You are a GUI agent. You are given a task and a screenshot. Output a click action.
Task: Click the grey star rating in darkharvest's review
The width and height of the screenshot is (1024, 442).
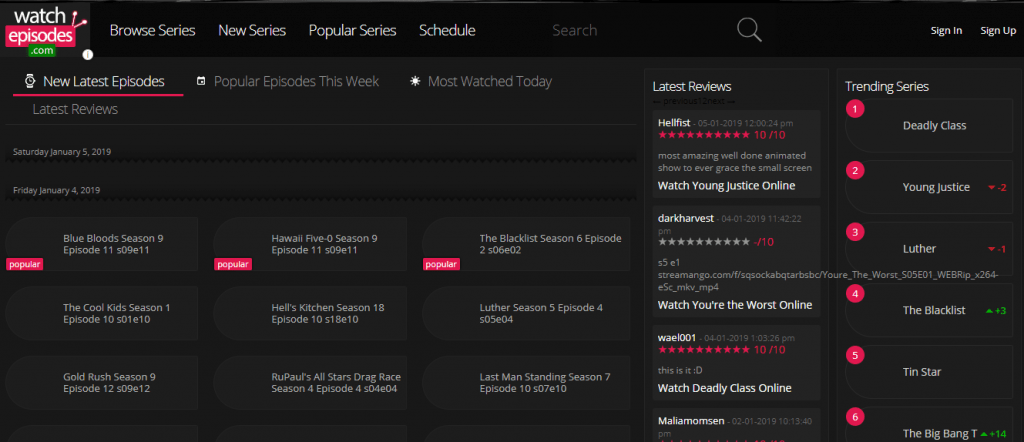point(704,242)
